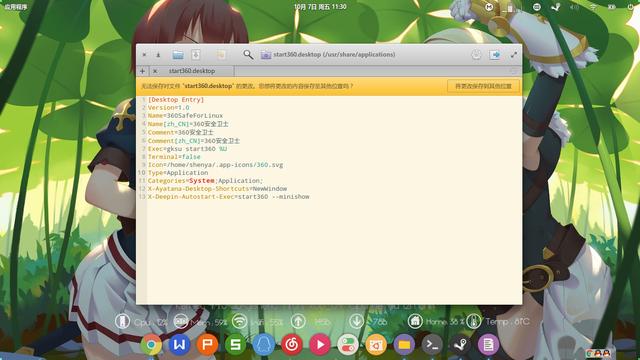
Task: Open QQ from the dock
Action: click(264, 345)
